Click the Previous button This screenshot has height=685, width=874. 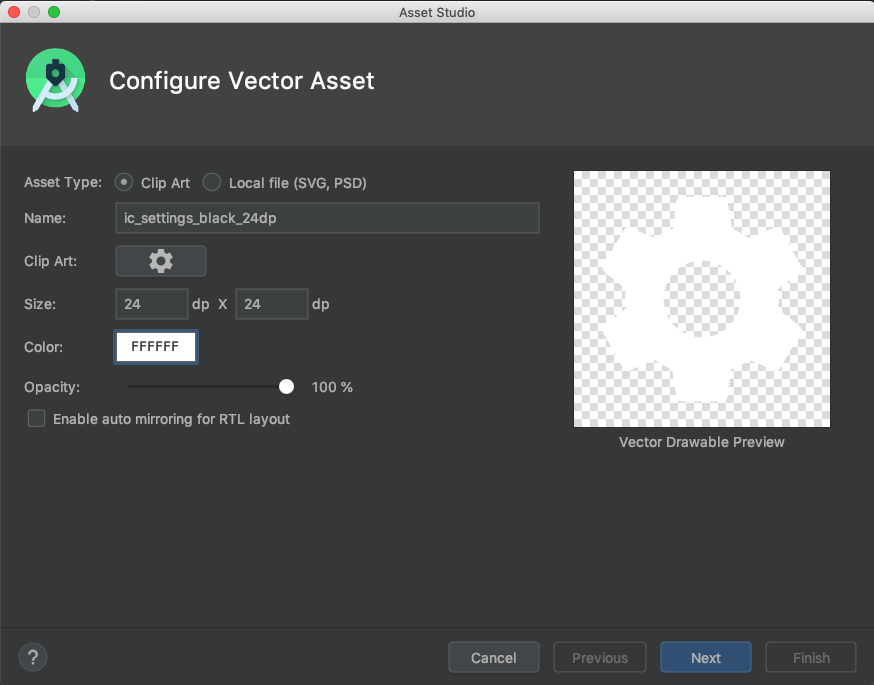point(600,658)
